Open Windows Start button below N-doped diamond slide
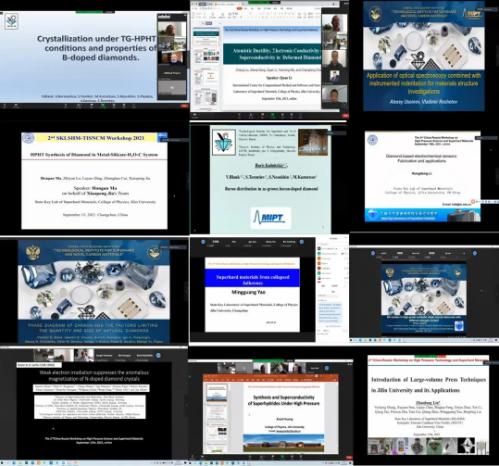This screenshot has height=466, width=499. pyautogui.click(x=2, y=463)
